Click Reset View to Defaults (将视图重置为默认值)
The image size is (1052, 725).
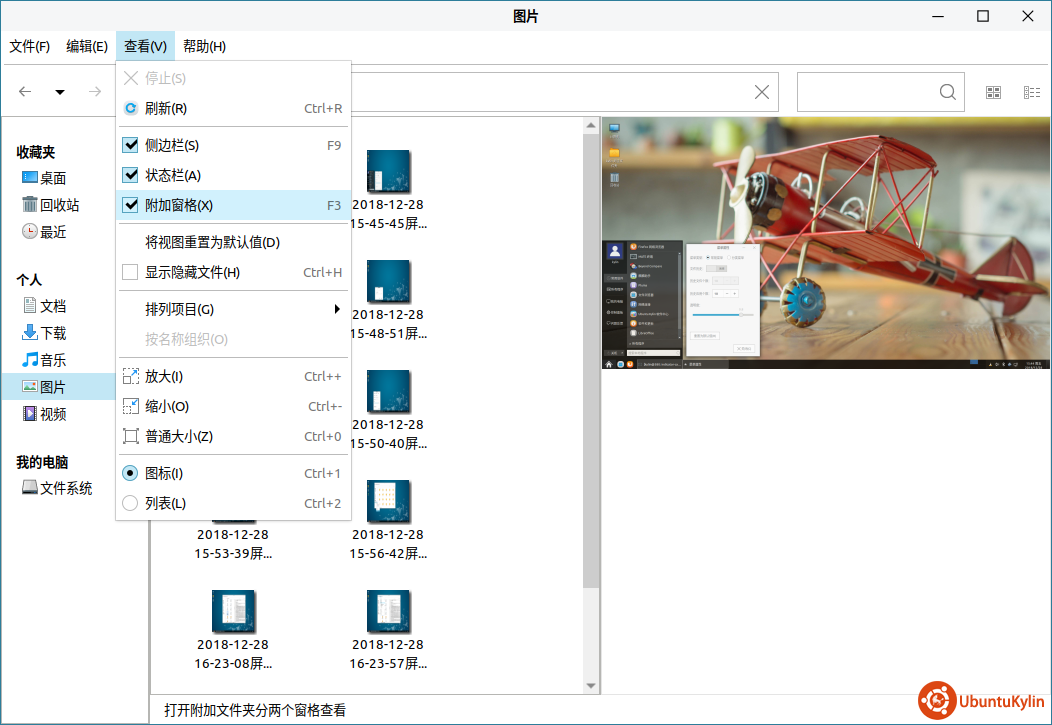point(212,242)
